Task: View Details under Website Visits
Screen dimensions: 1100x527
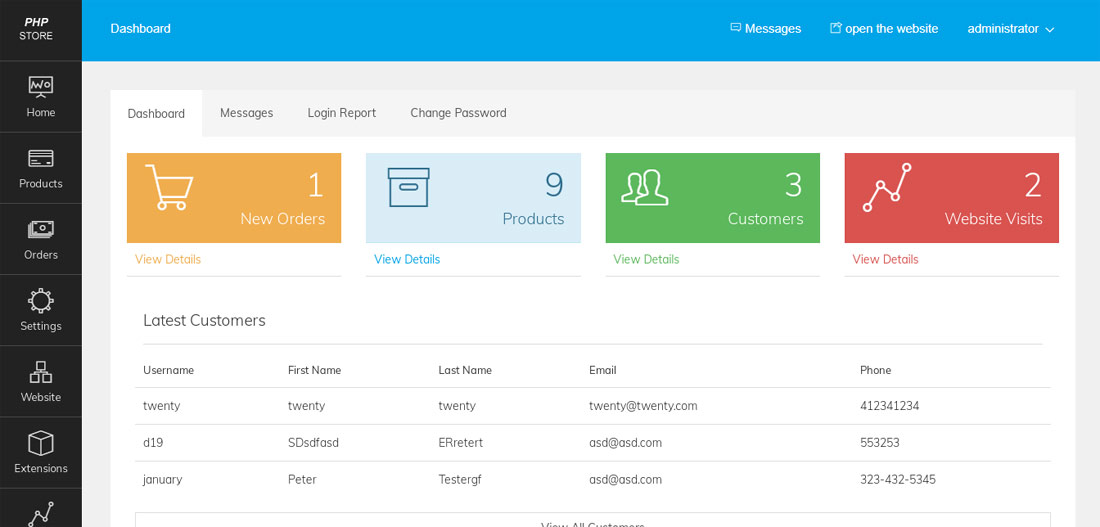Action: (x=885, y=259)
